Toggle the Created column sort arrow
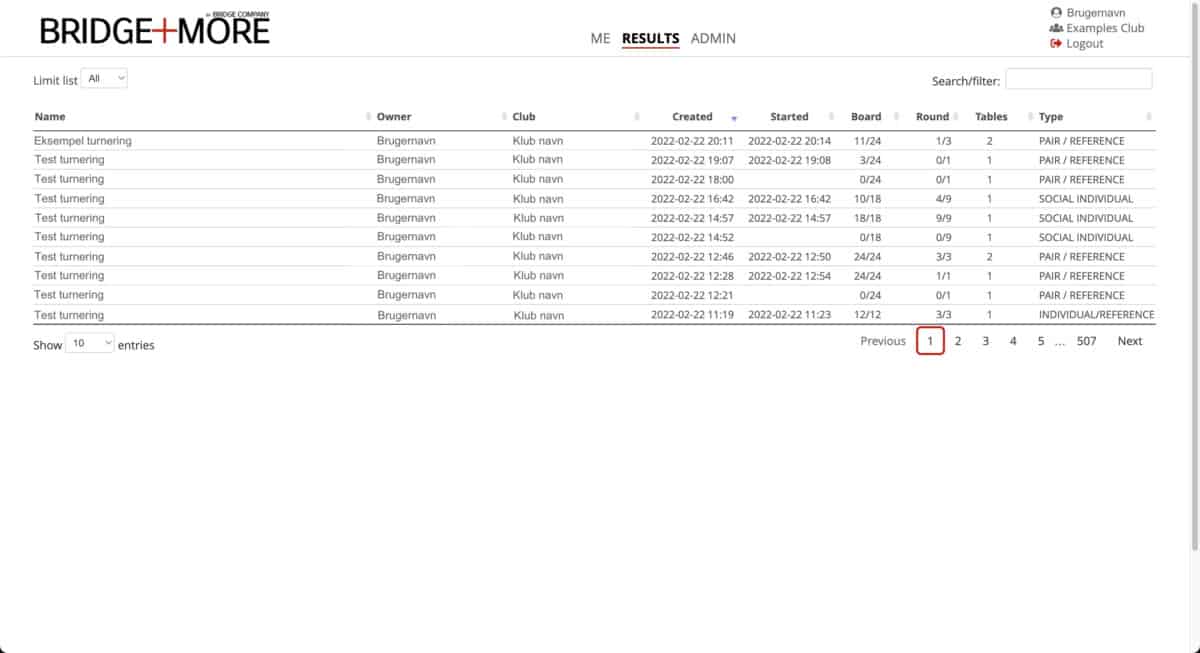Viewport: 1200px width, 653px height. pyautogui.click(x=734, y=118)
